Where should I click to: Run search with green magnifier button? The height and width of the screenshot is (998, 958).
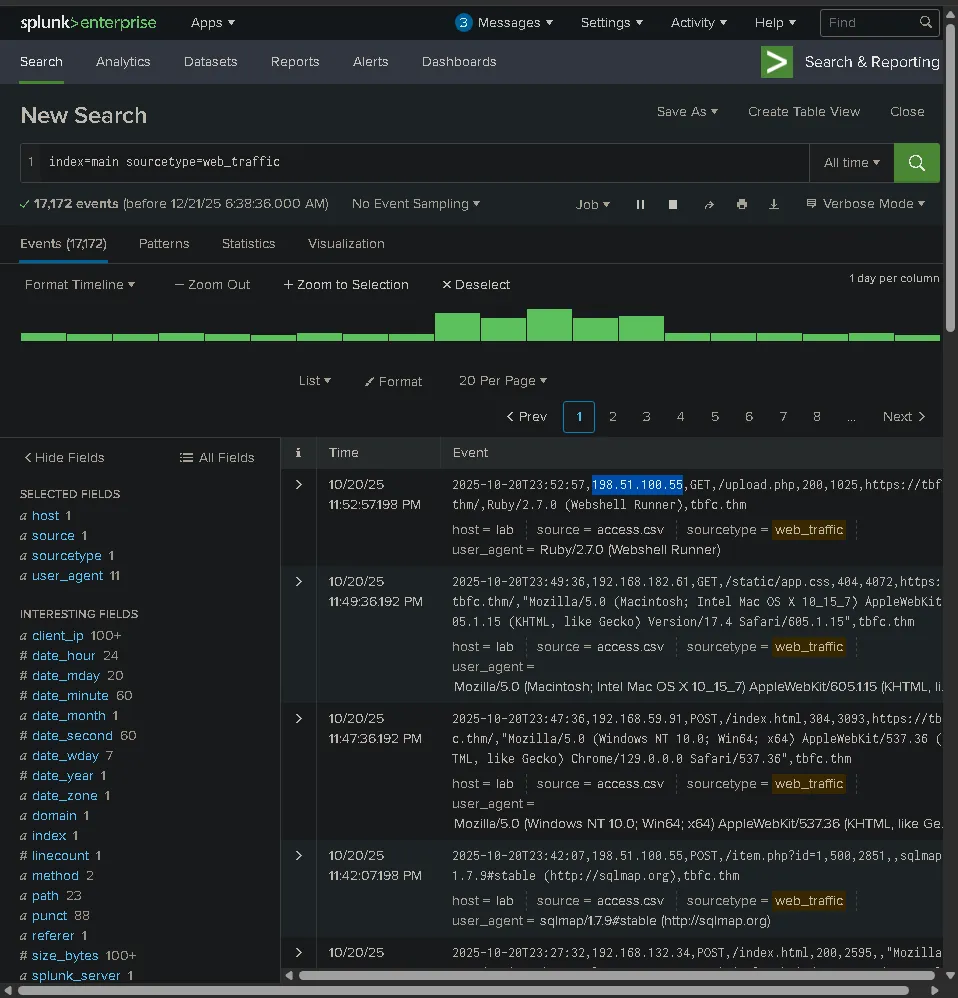click(x=916, y=162)
